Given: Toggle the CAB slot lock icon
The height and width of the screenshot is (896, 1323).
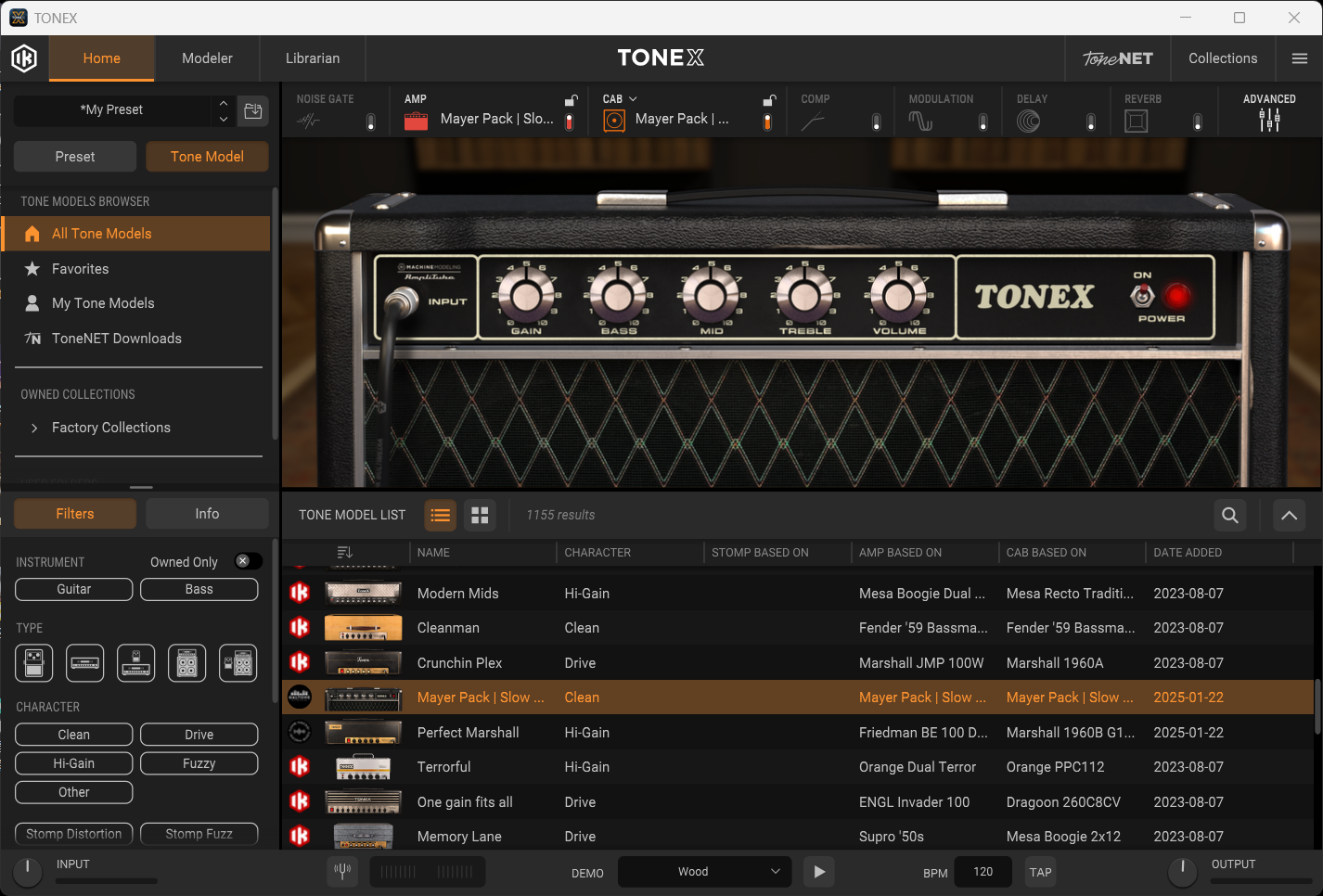Looking at the screenshot, I should point(769,100).
